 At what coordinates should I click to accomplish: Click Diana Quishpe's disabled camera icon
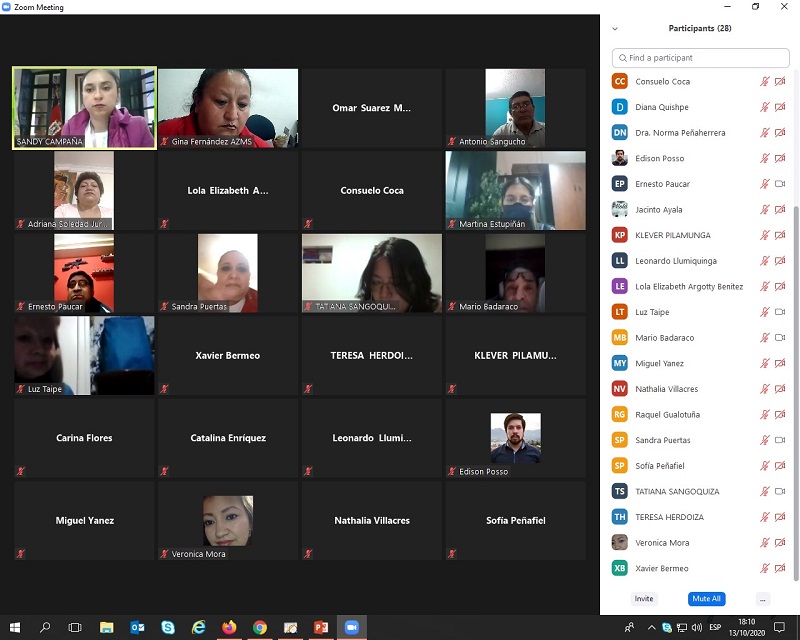780,107
